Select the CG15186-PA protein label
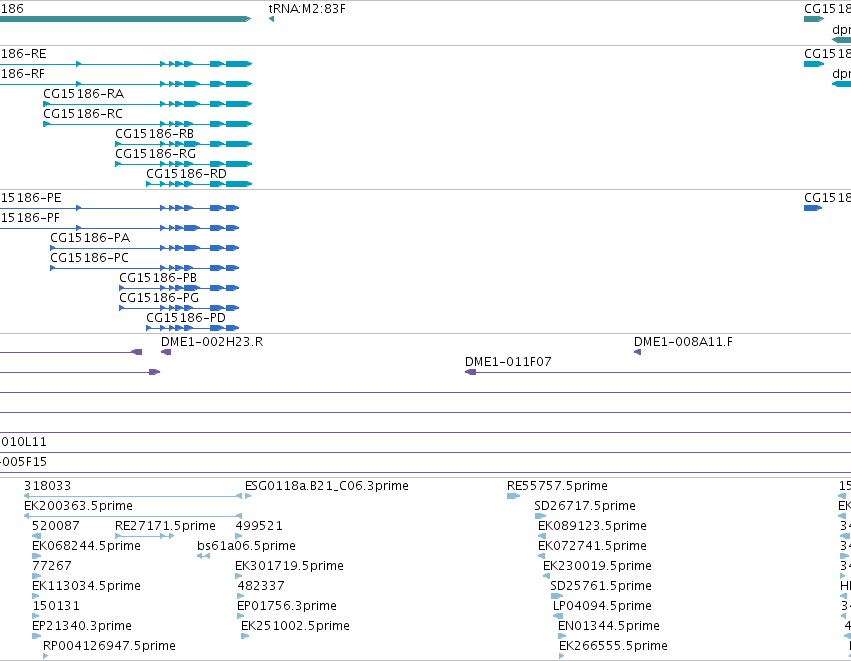 coord(90,238)
